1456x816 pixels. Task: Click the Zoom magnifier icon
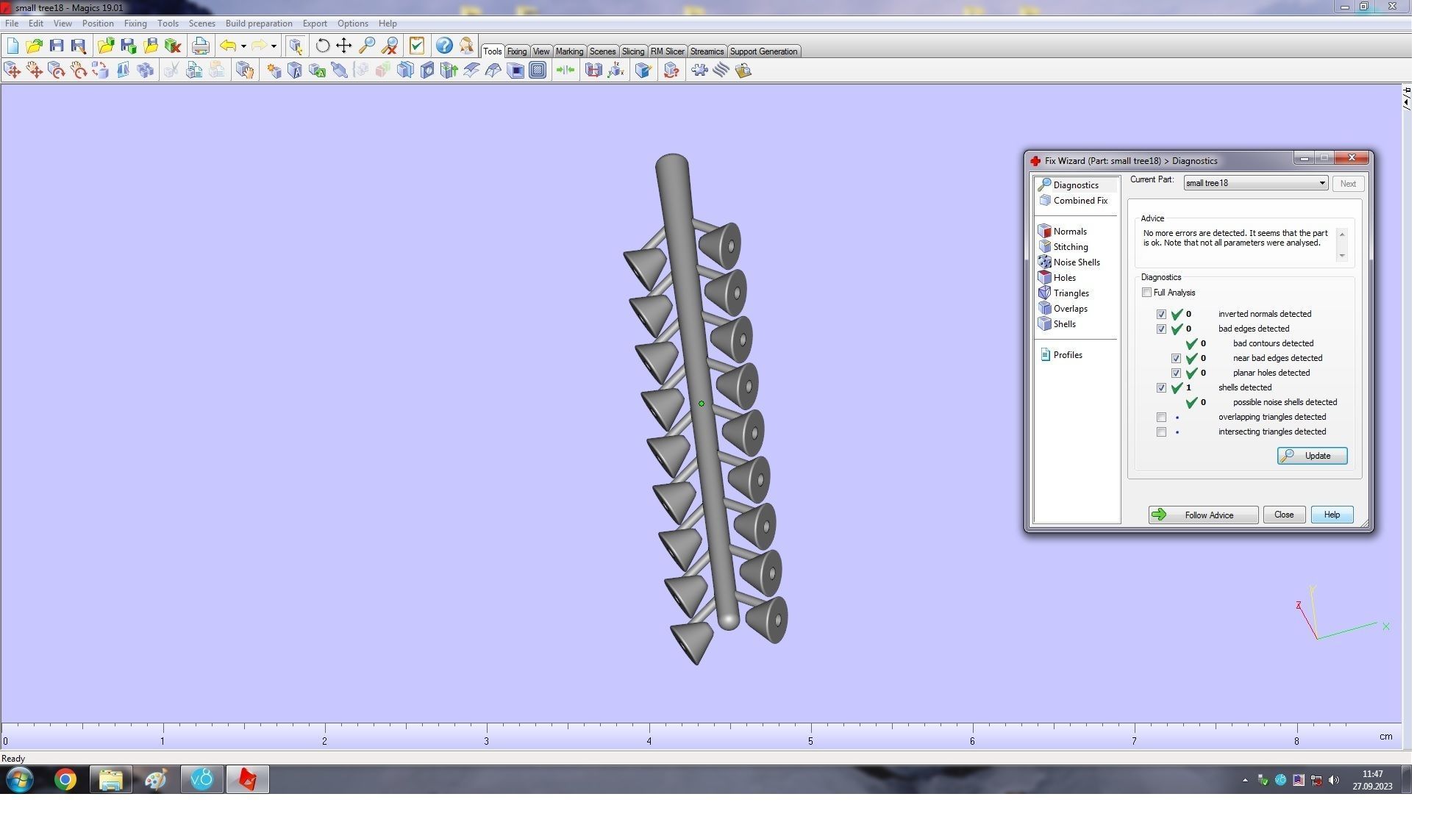pyautogui.click(x=366, y=46)
